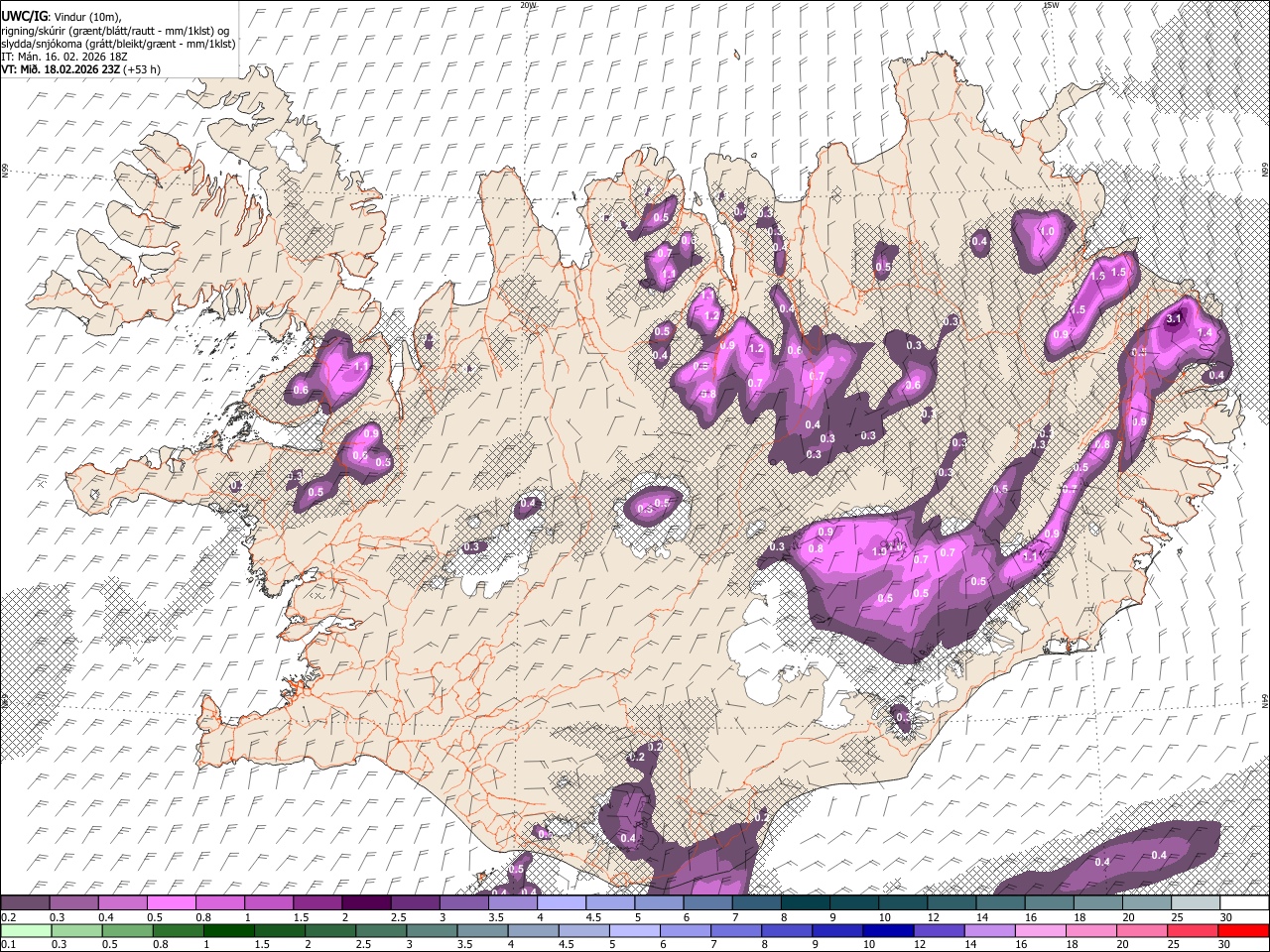This screenshot has width=1270, height=952.
Task: Click the near-white 30 swatch in upper legend
Action: coord(1244,903)
